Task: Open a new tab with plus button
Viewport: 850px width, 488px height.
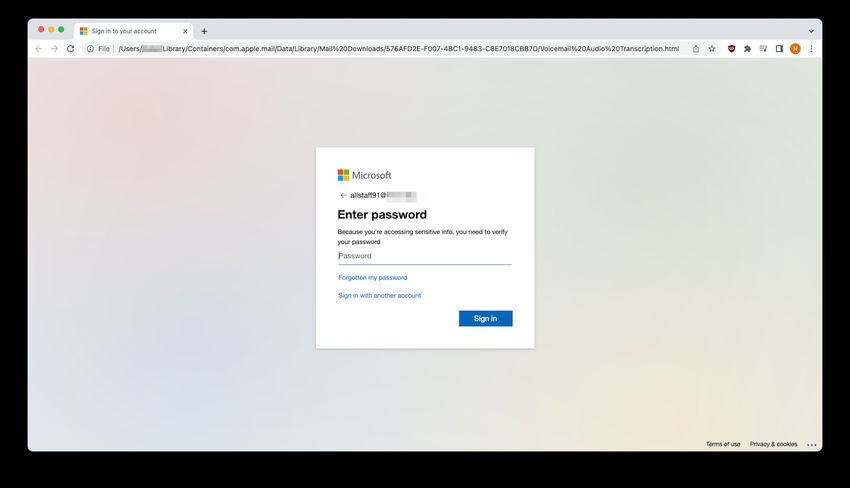Action: coord(204,31)
